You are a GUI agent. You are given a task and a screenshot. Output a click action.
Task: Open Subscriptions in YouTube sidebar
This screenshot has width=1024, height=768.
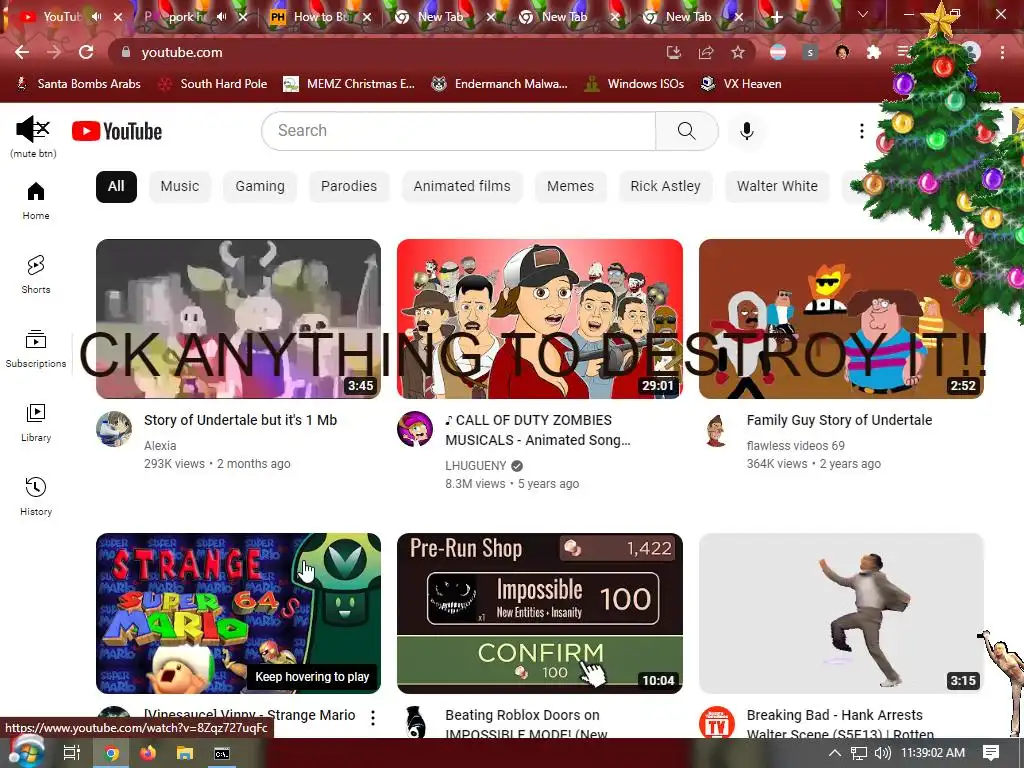point(36,349)
